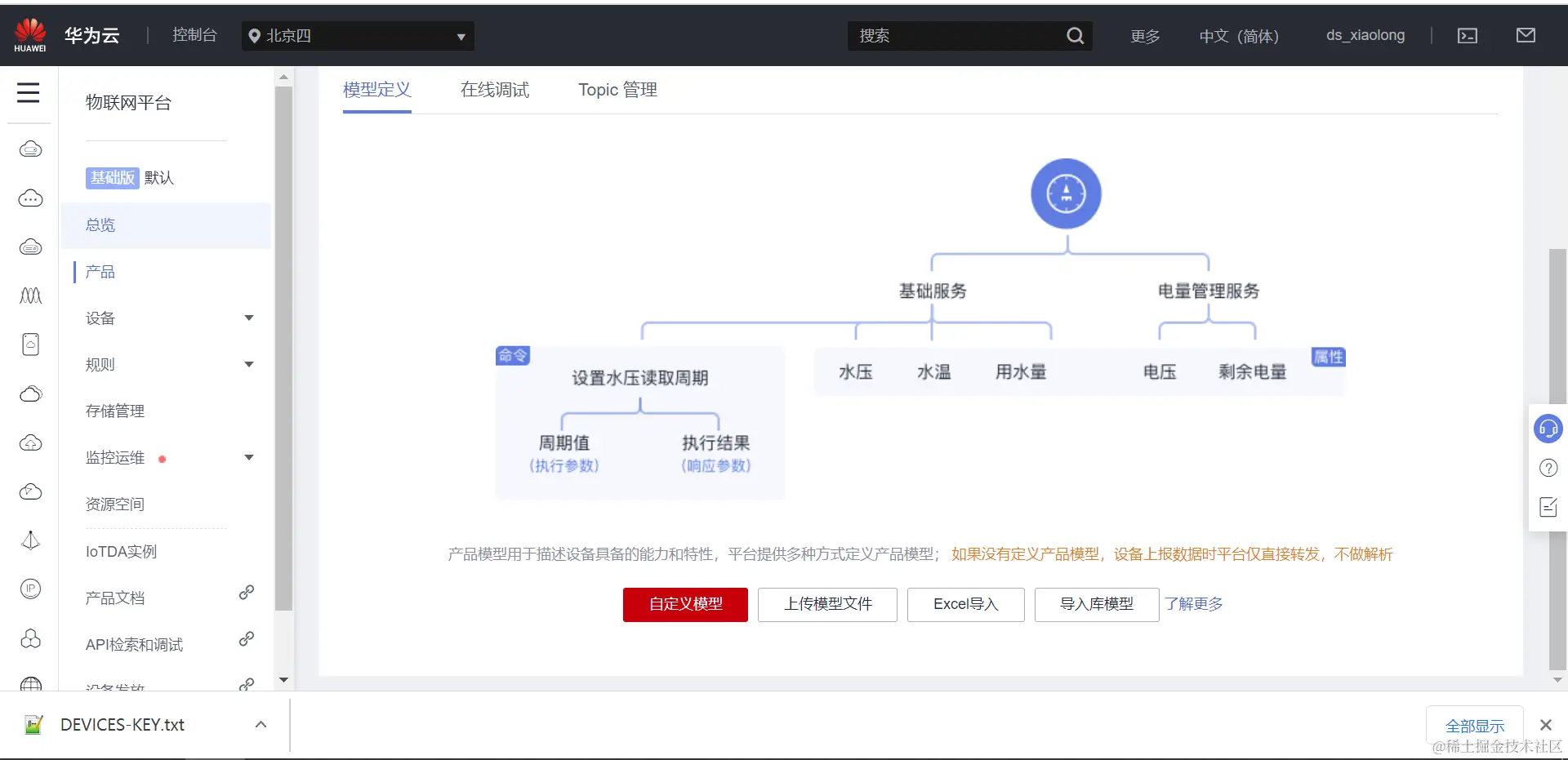Click the blue device model circle icon
This screenshot has width=1568, height=760.
1066,193
